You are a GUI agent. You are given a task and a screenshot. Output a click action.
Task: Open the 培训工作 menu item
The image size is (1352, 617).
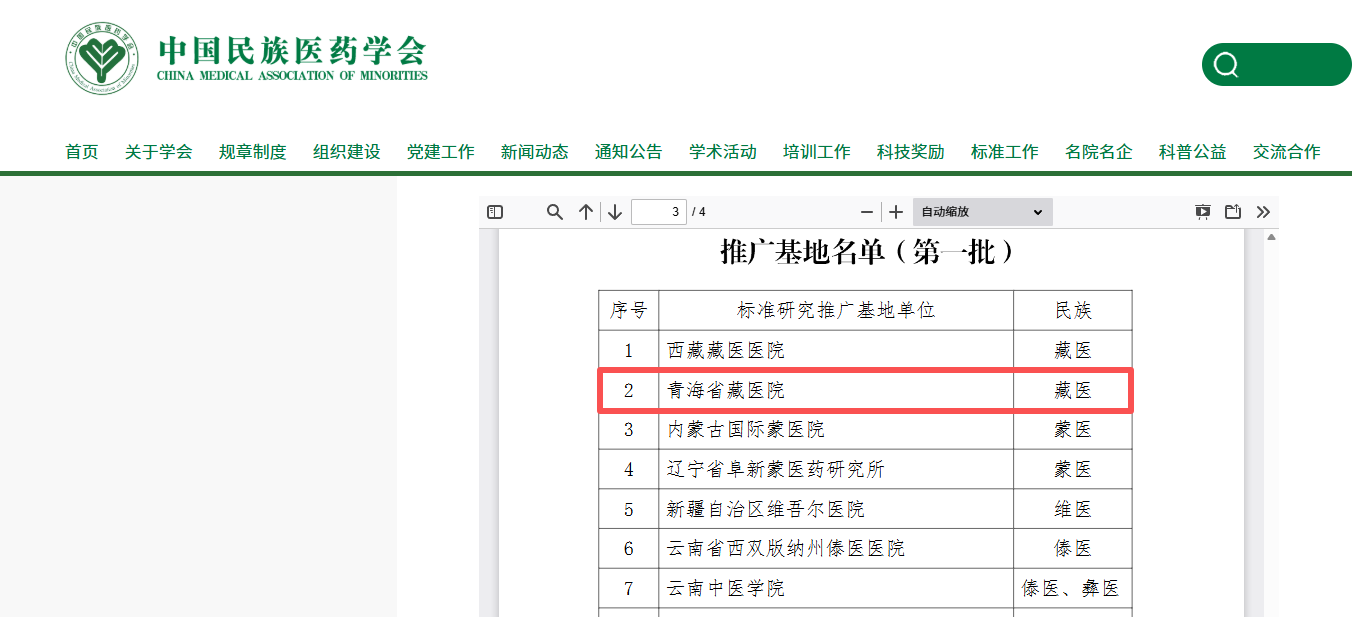pos(817,152)
